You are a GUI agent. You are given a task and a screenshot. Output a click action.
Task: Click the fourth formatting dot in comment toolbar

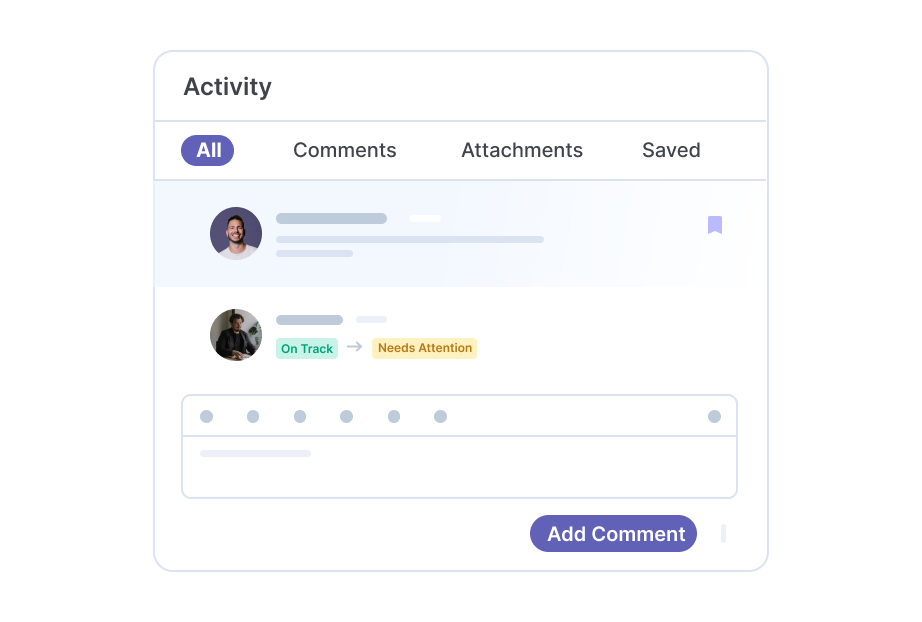(346, 416)
